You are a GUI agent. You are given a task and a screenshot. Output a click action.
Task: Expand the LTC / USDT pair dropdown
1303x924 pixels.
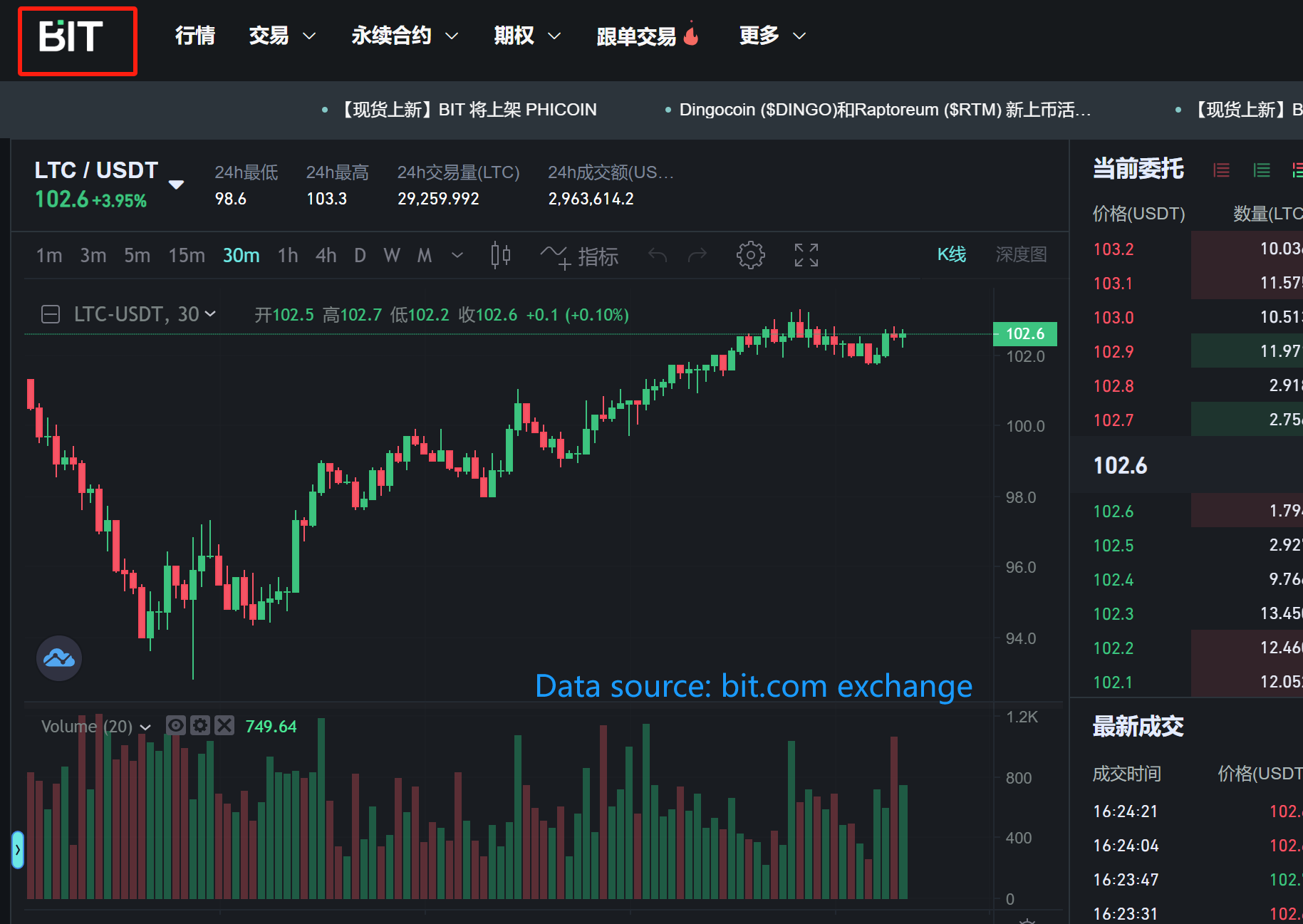point(176,185)
